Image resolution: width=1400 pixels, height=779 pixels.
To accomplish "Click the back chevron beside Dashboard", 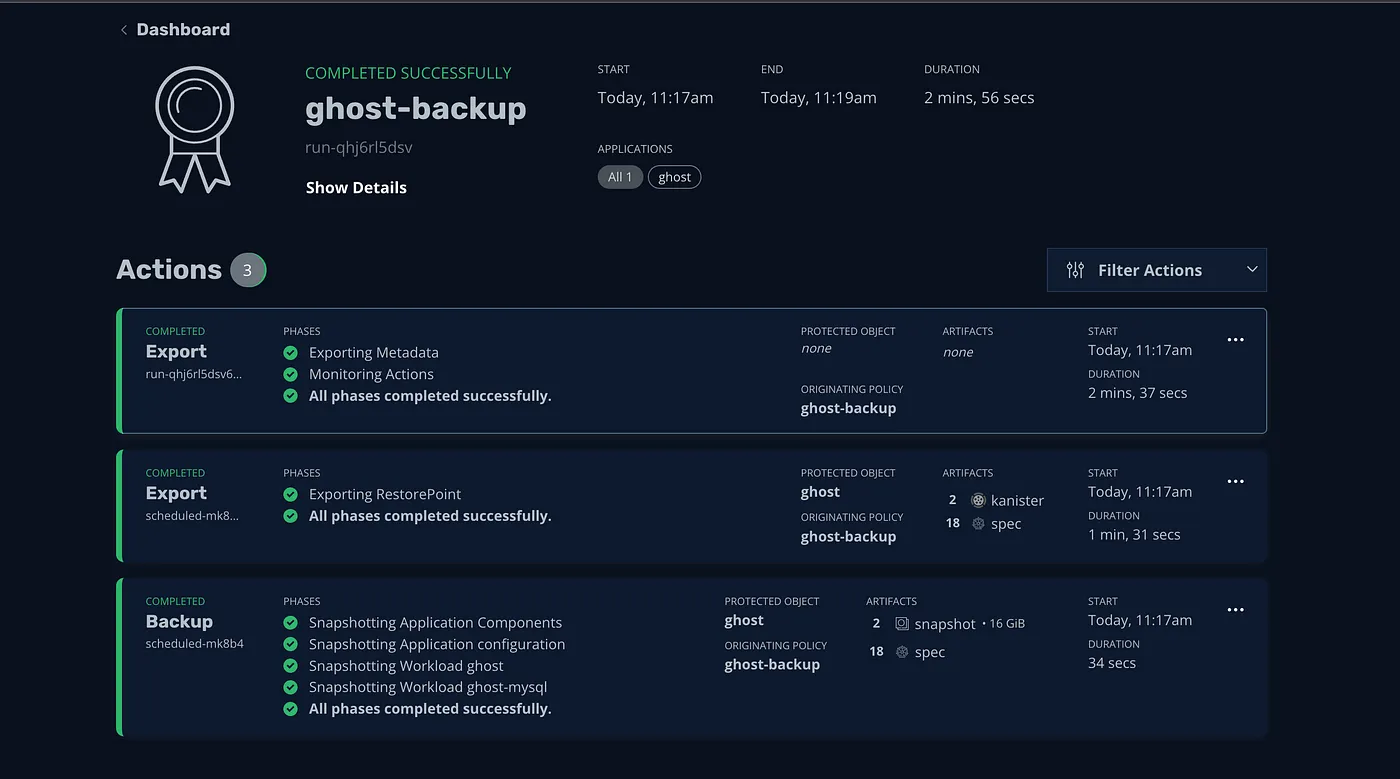I will tap(124, 30).
